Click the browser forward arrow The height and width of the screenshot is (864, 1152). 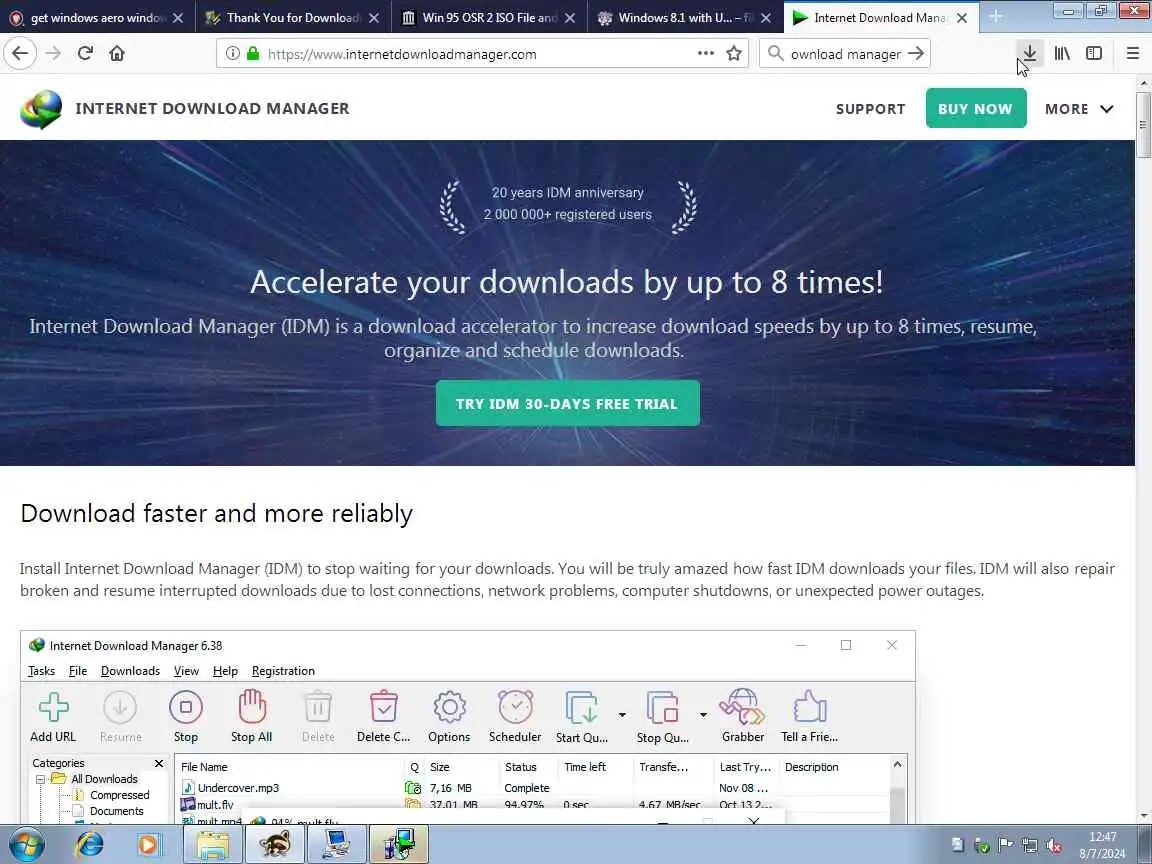[53, 53]
